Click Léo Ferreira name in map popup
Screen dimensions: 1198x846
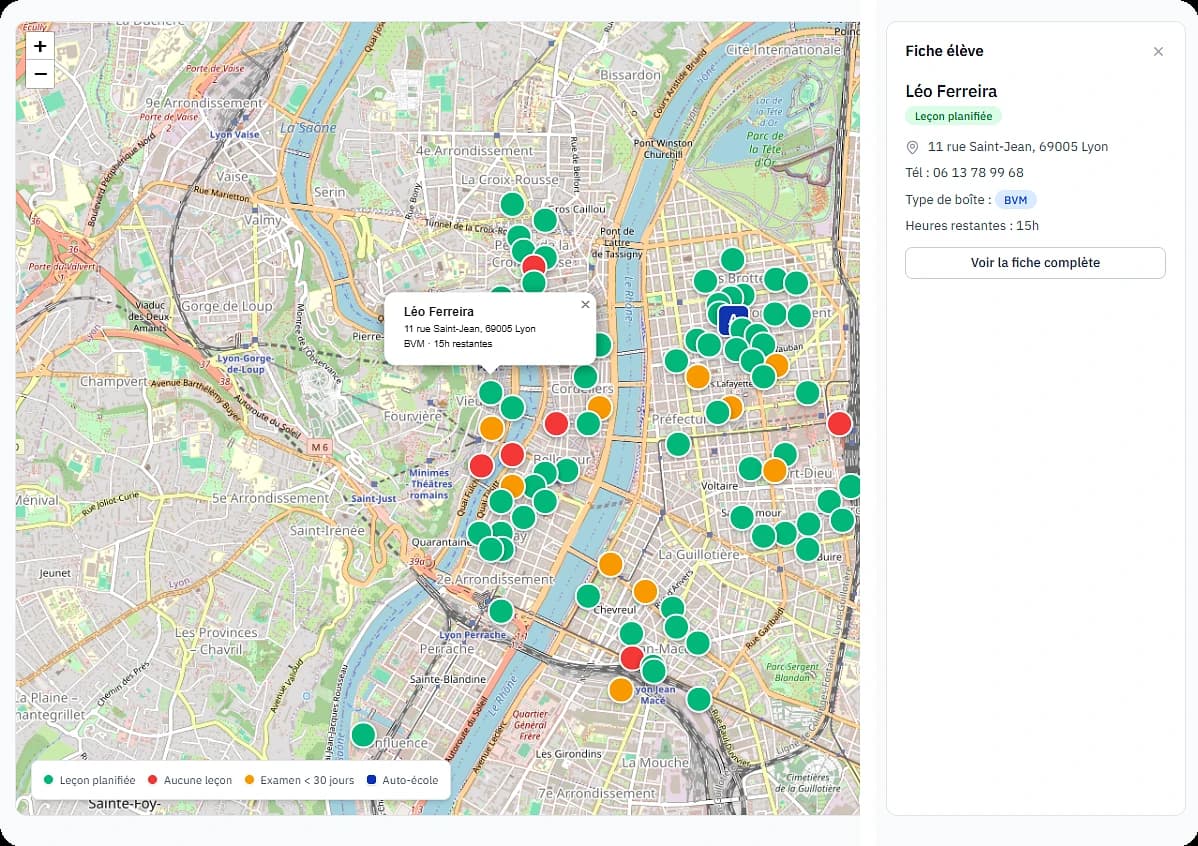pos(439,312)
